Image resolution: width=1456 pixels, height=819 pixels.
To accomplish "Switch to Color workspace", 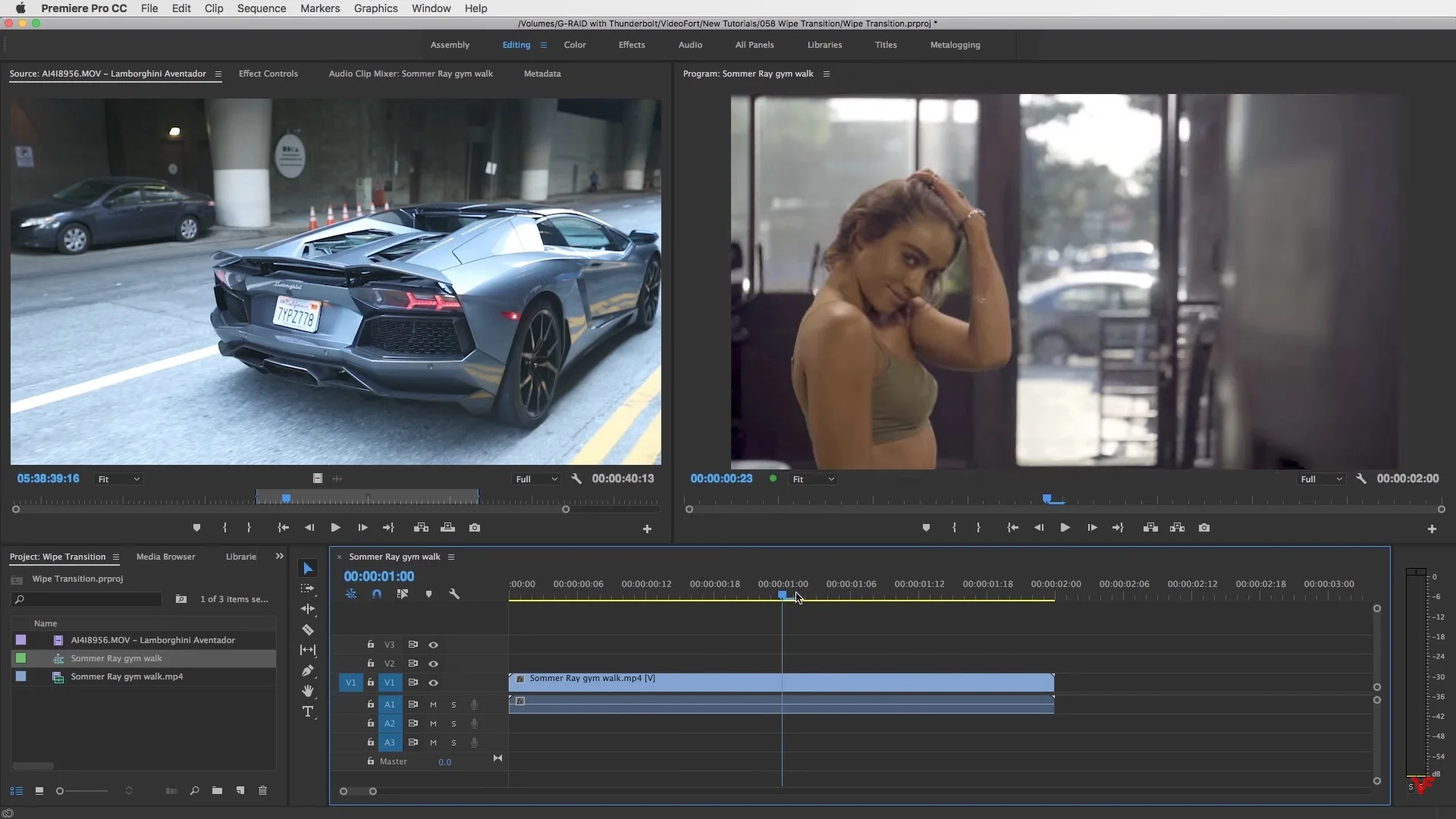I will point(574,45).
